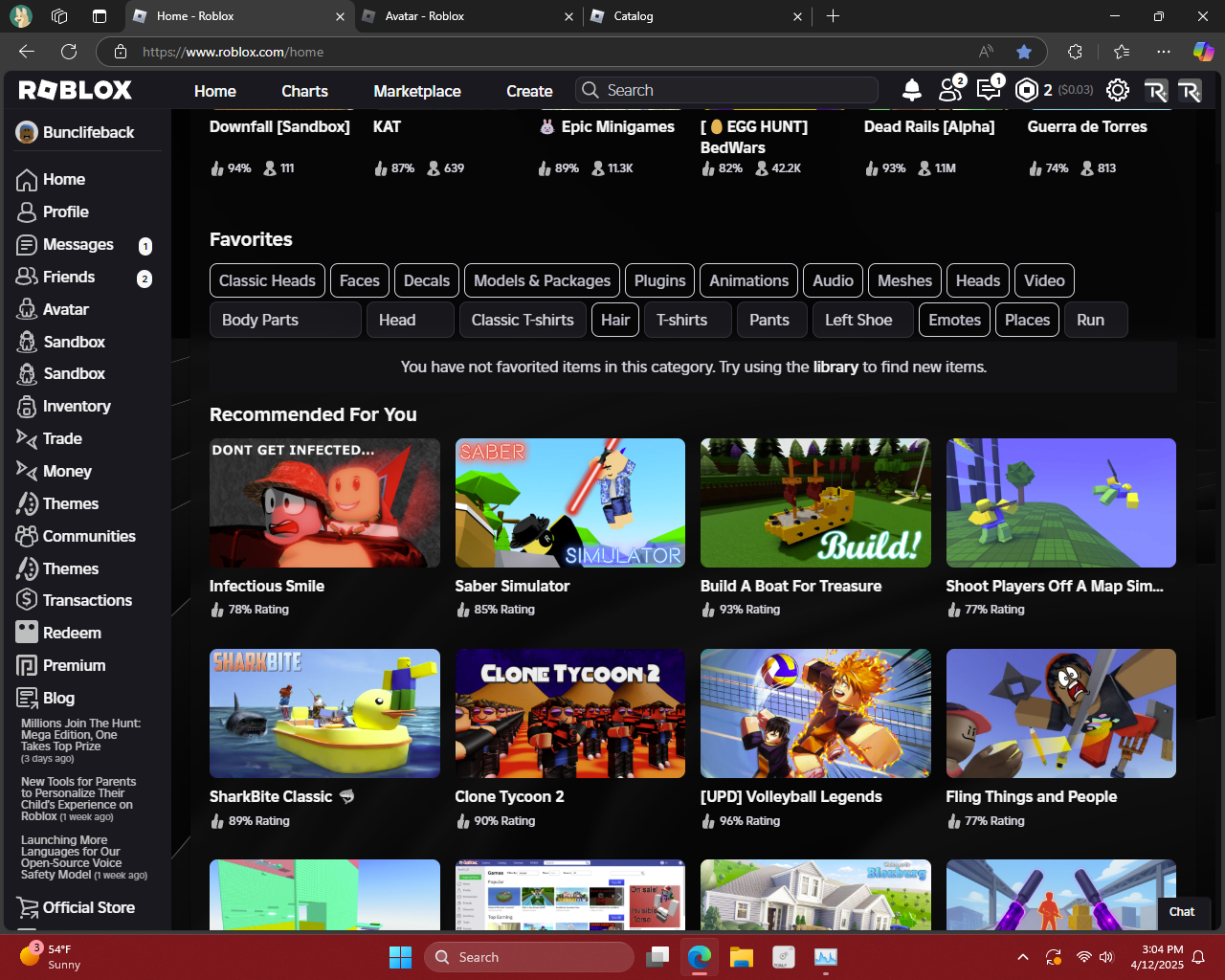
Task: Open File Explorer from the taskbar
Action: tap(742, 957)
